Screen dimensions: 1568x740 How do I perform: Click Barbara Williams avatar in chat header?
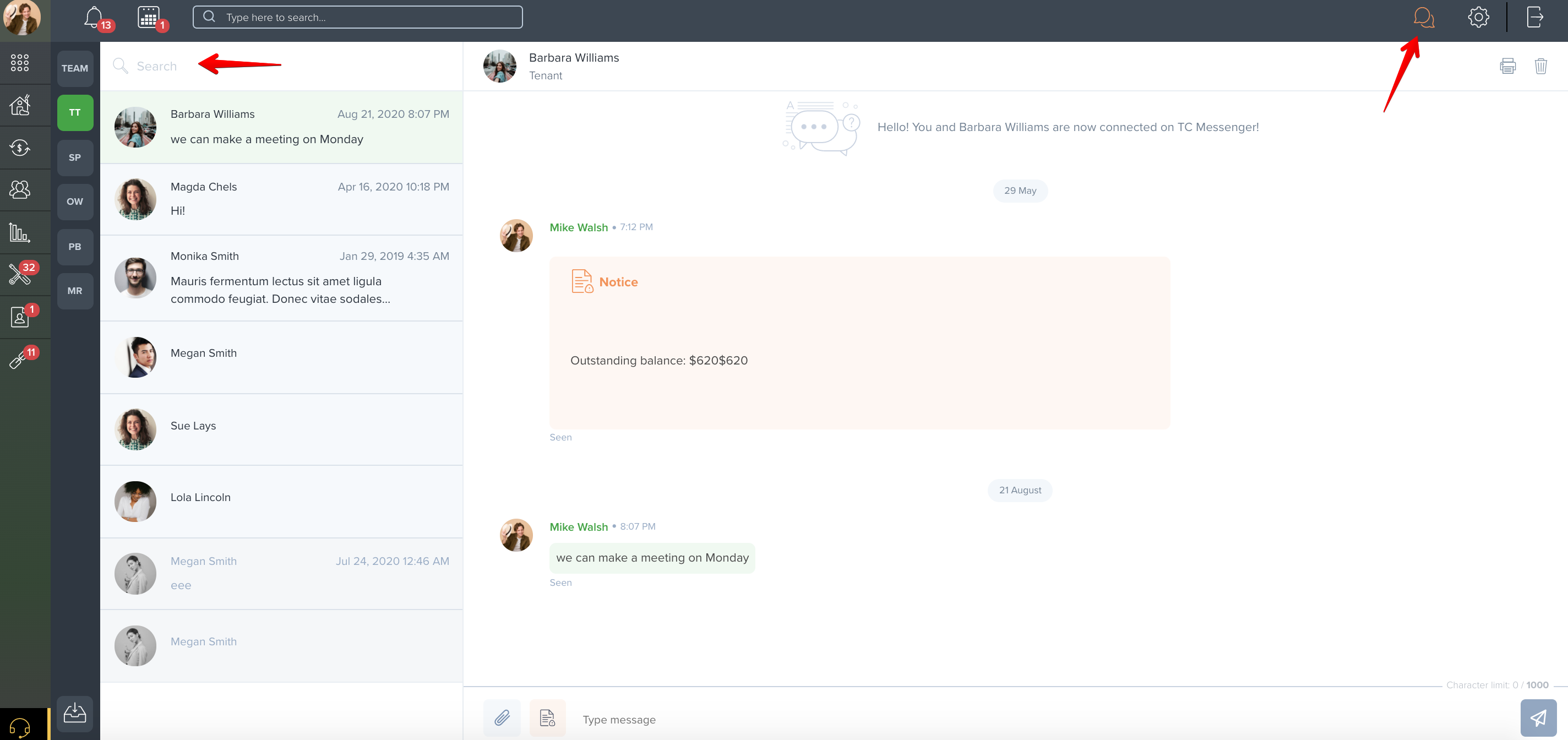tap(500, 66)
